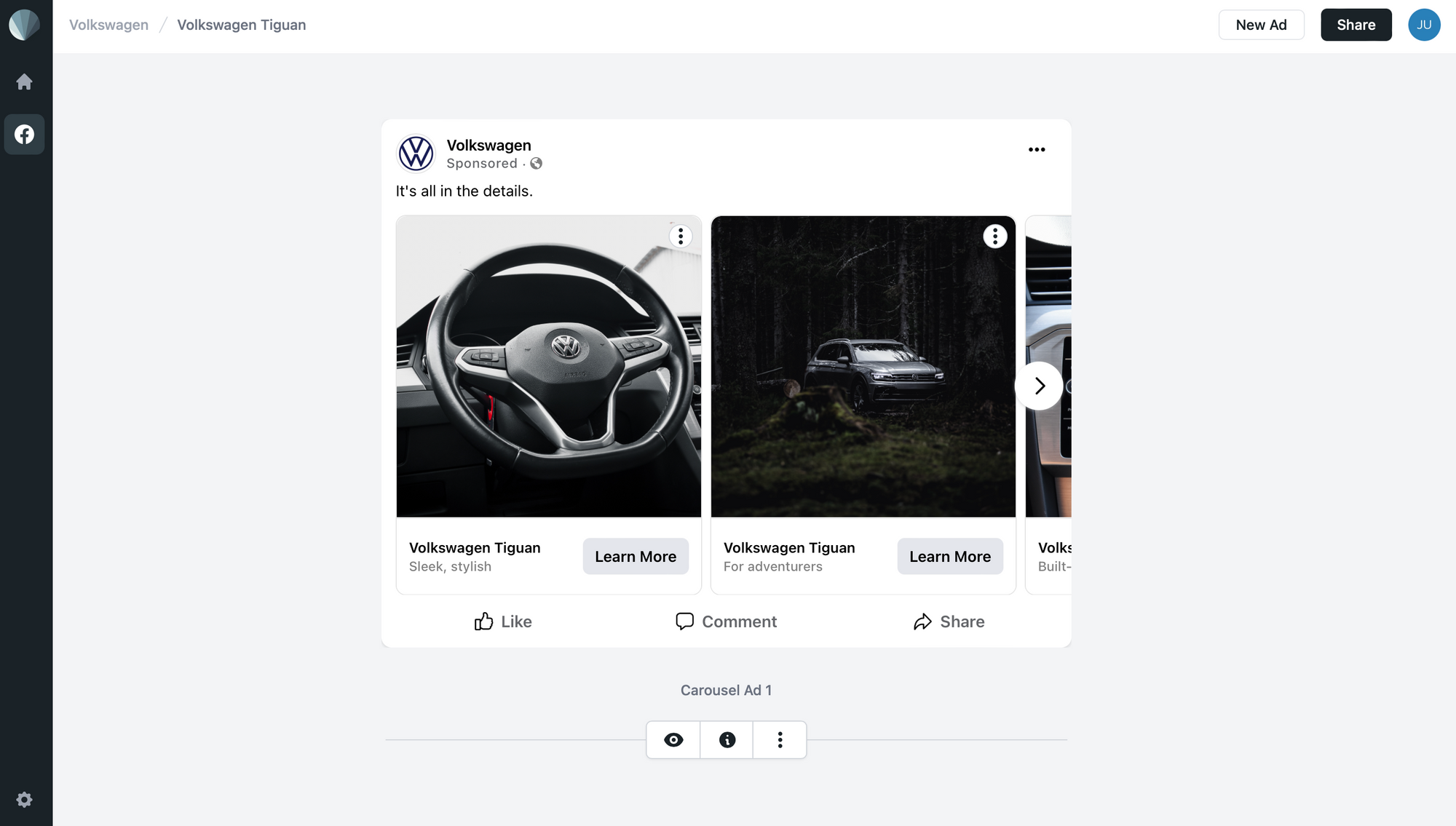Click the settings gear icon in bottom left
The image size is (1456, 826).
(24, 799)
